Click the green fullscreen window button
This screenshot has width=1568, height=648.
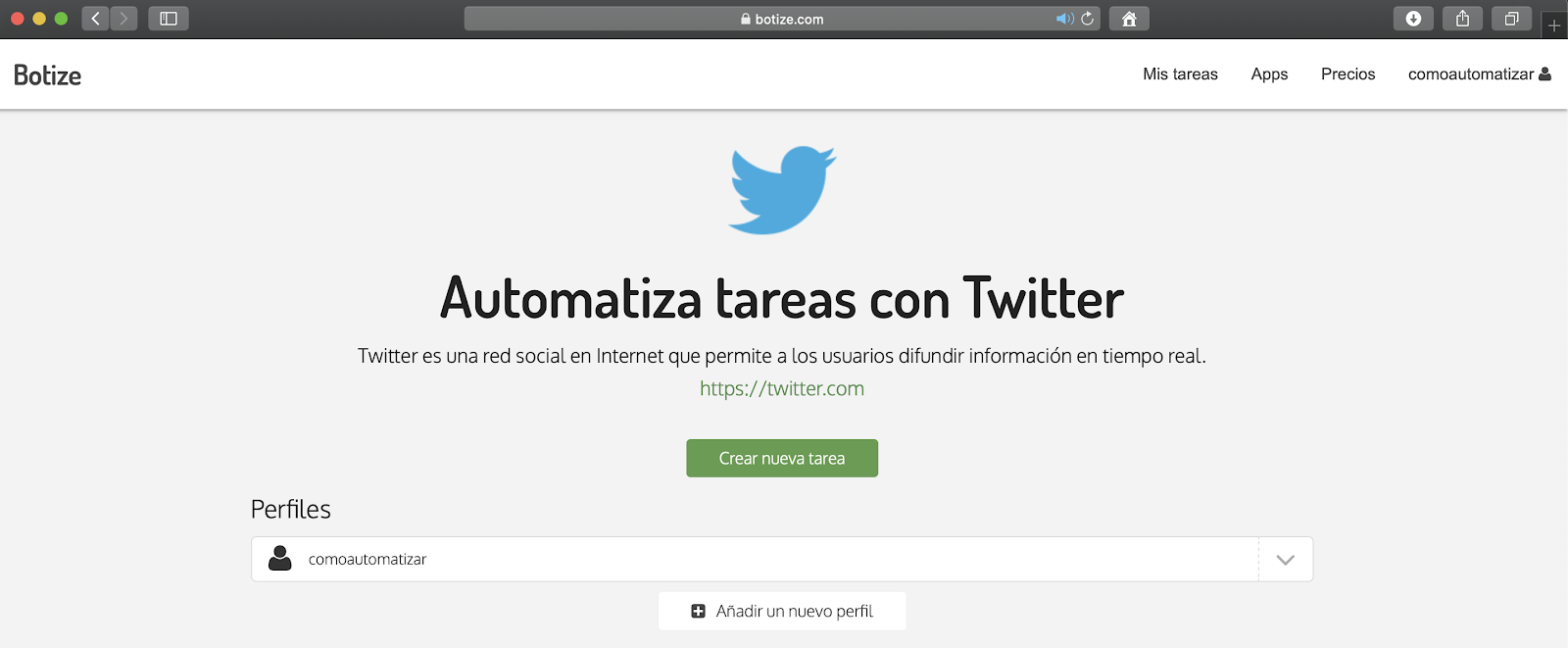pyautogui.click(x=61, y=19)
